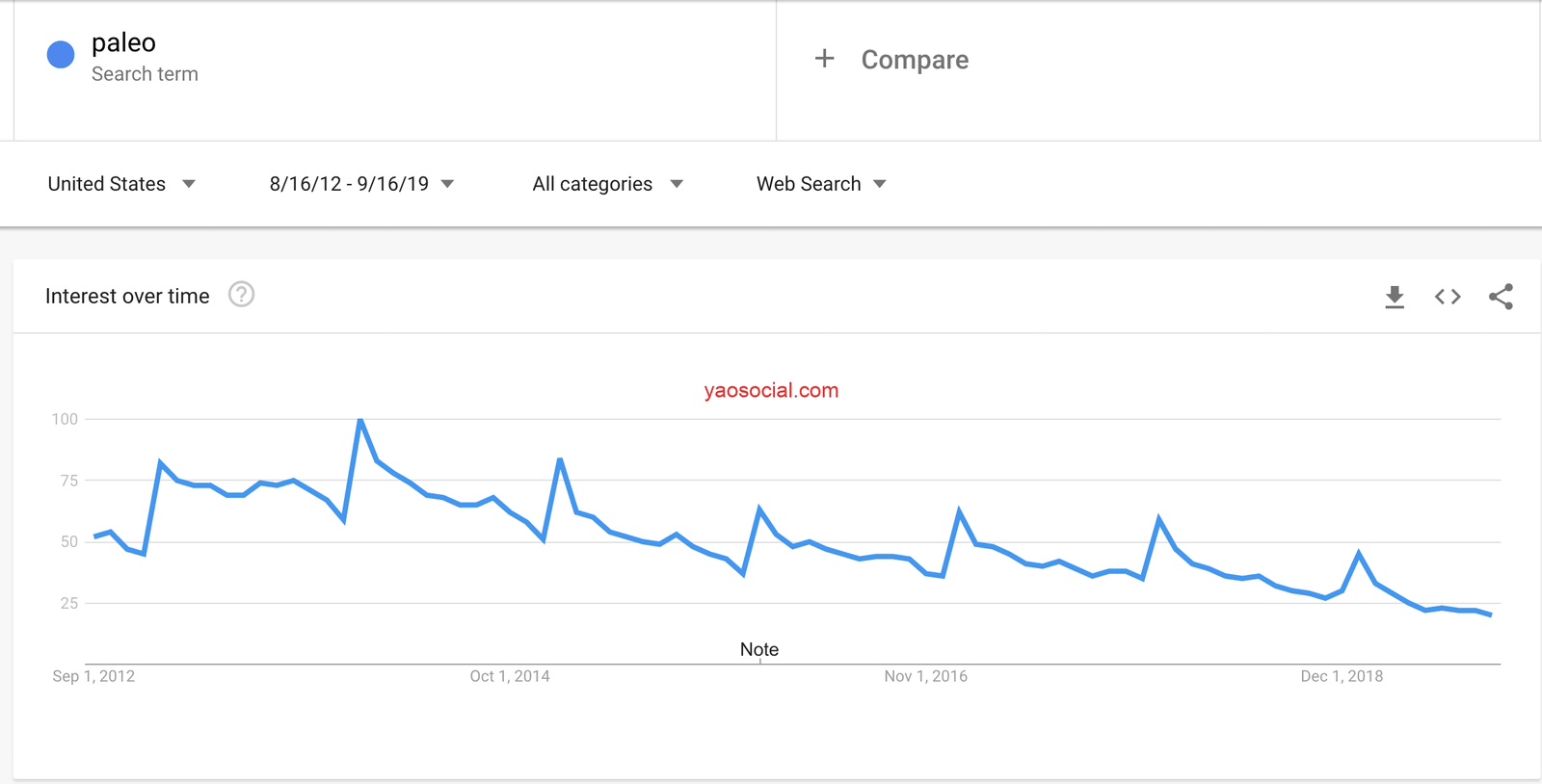Click the yaosocial.com link text

point(771,390)
